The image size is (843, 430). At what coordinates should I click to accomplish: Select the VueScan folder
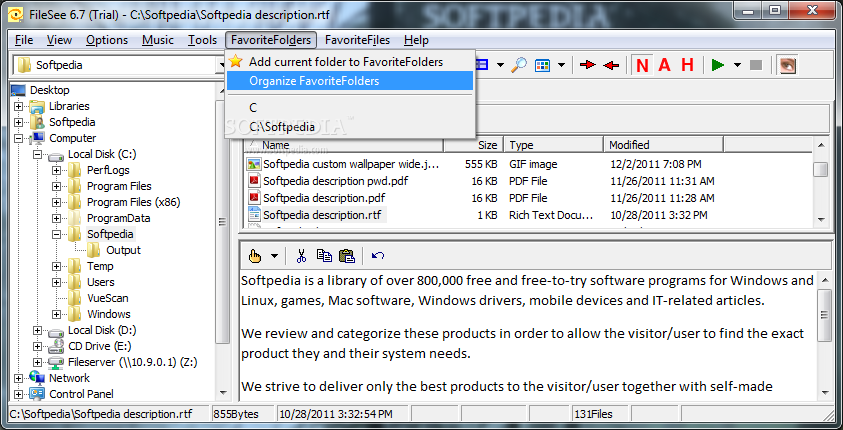(108, 298)
